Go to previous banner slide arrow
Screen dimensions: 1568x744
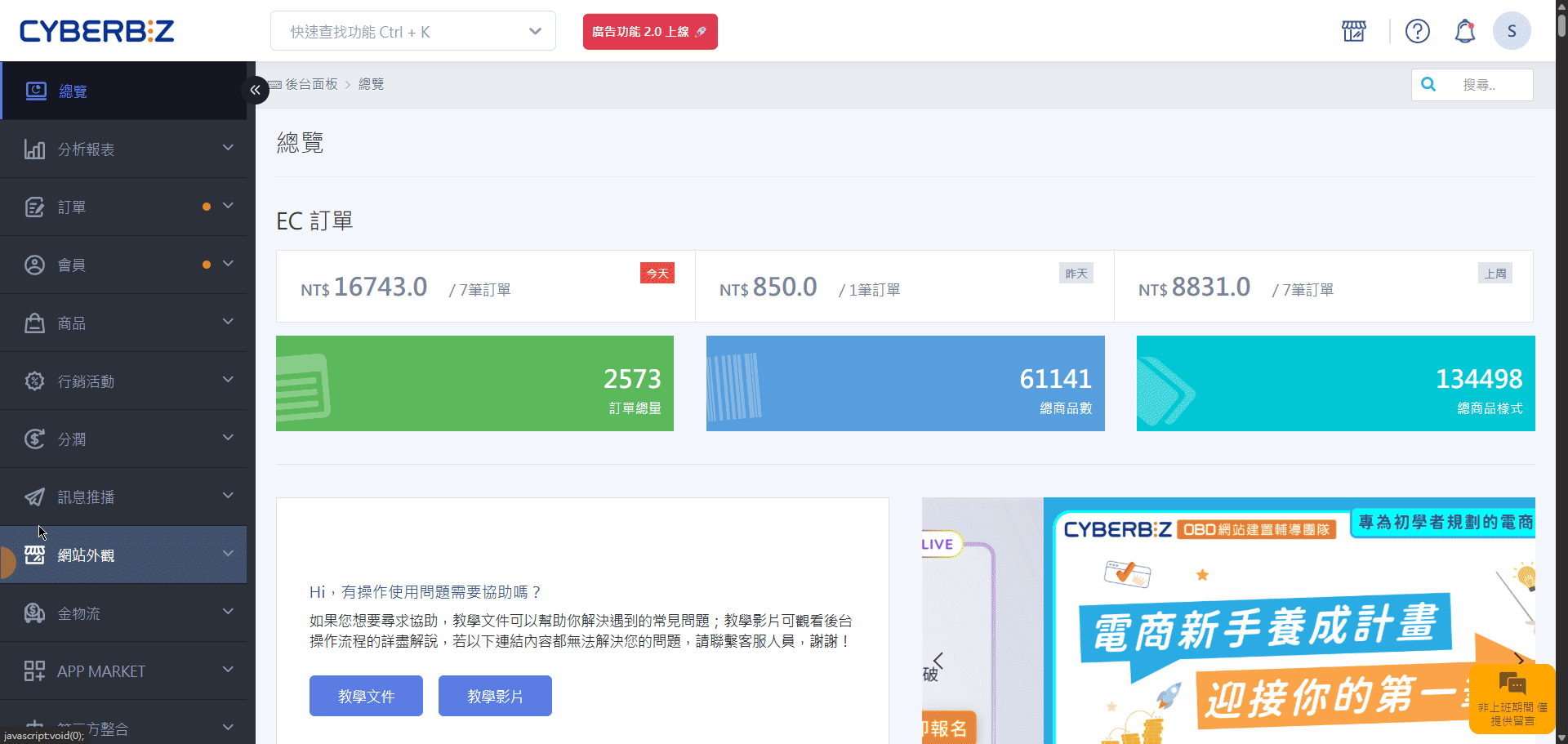[x=938, y=660]
